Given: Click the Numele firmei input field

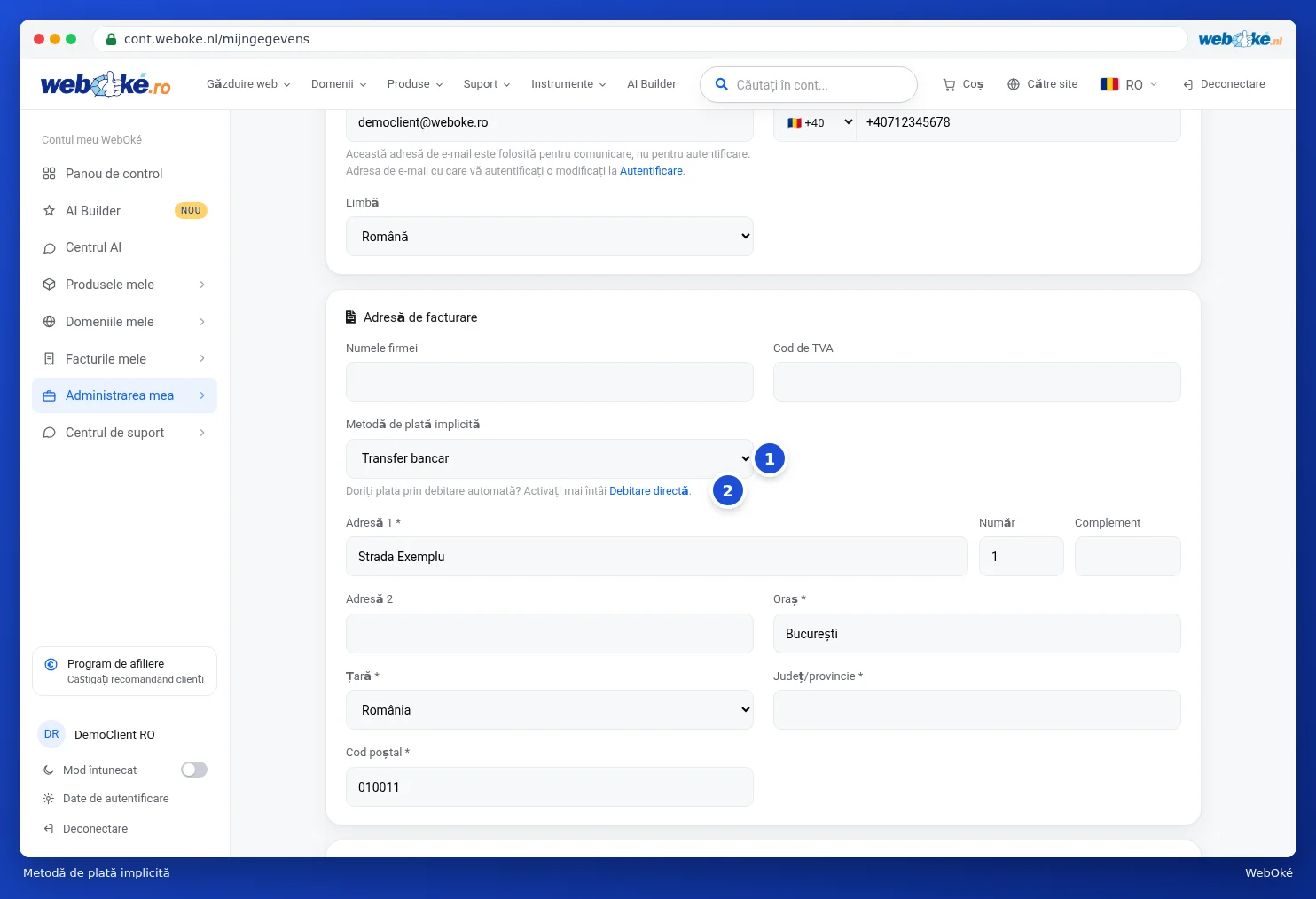Looking at the screenshot, I should tap(550, 382).
